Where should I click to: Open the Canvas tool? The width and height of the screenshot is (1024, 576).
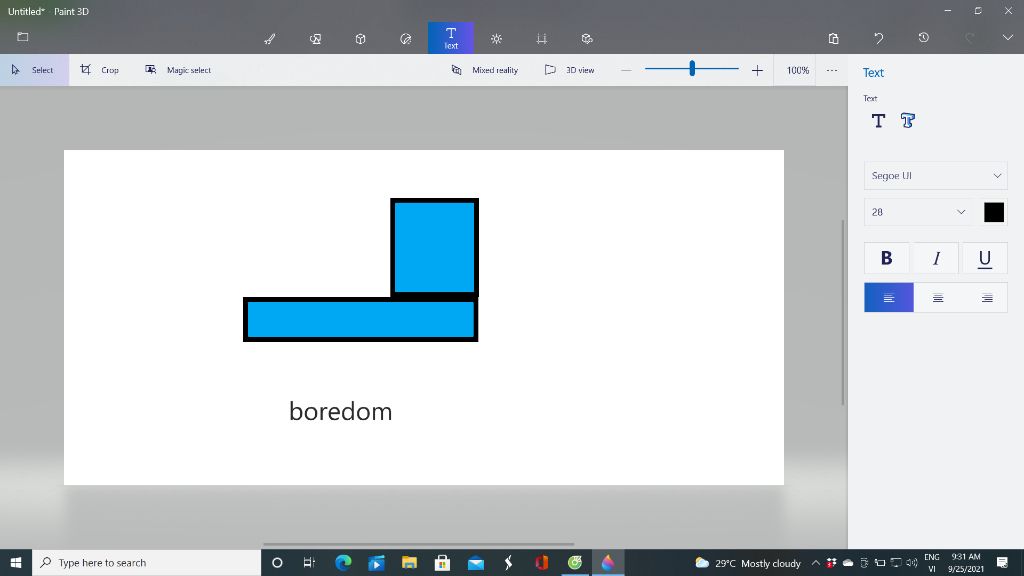(x=541, y=39)
